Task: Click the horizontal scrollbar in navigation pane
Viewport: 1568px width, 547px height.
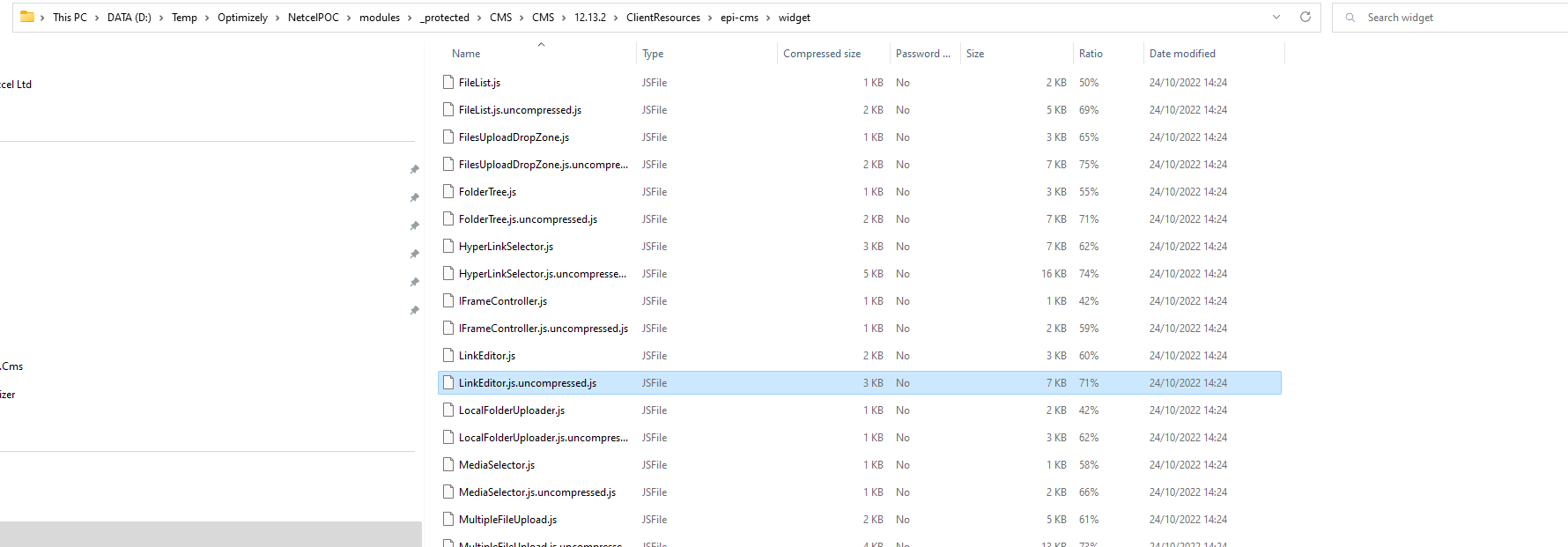Action: (211, 534)
